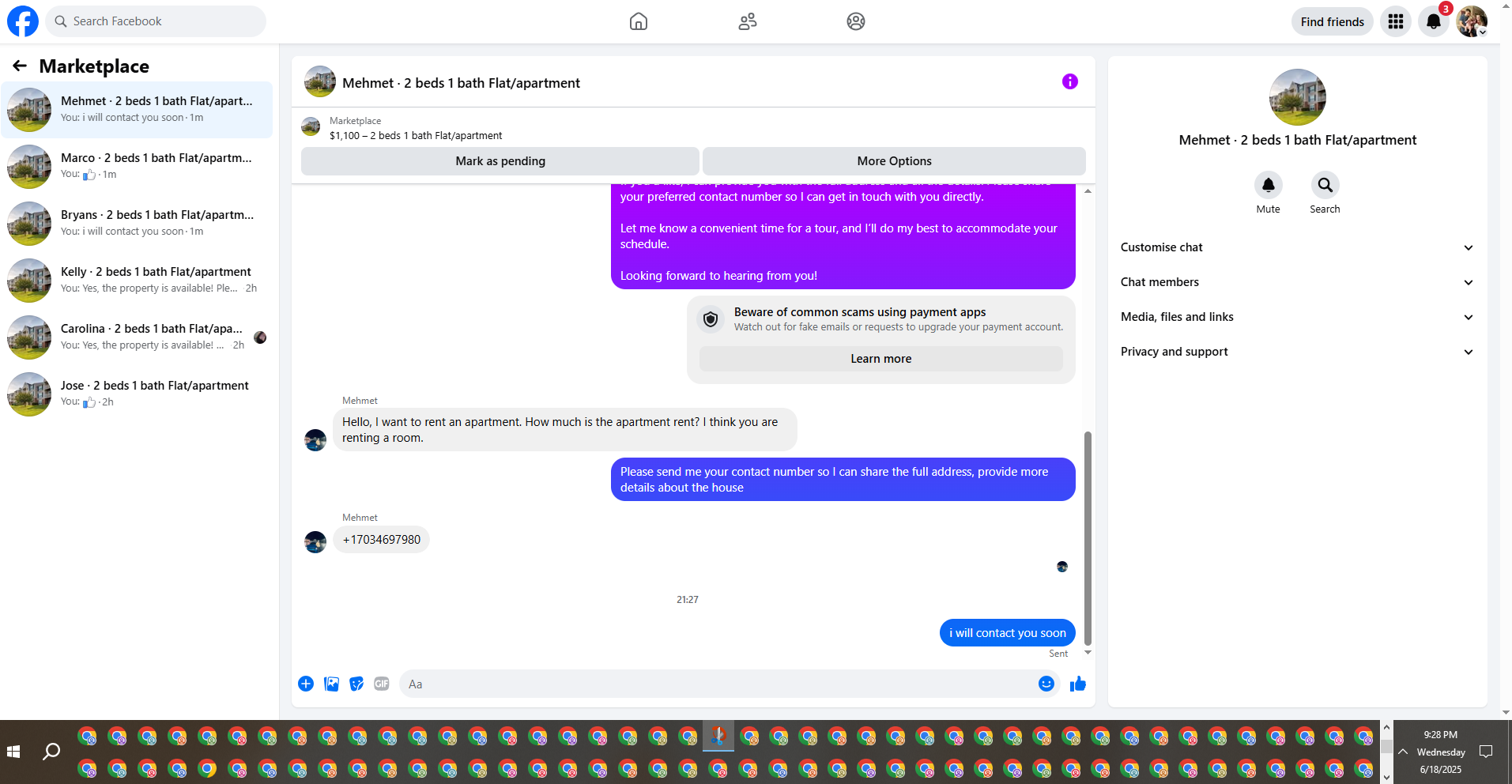Click the "Mehmet · 2 beds 1 bath Flat/apartment" chat title
The image size is (1512, 784).
tap(461, 83)
